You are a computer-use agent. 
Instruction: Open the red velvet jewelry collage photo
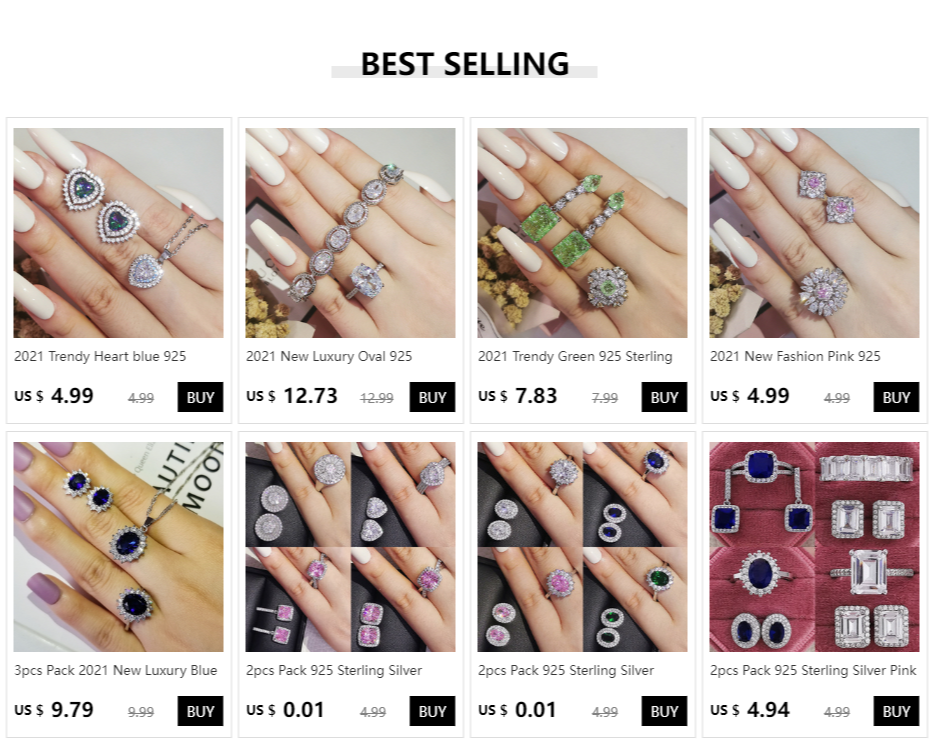(814, 546)
